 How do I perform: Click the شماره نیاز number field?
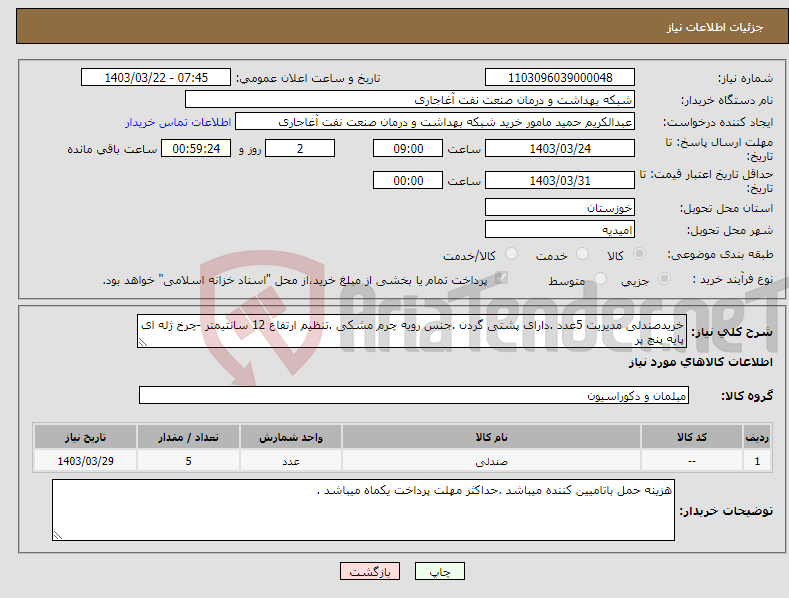pos(560,78)
